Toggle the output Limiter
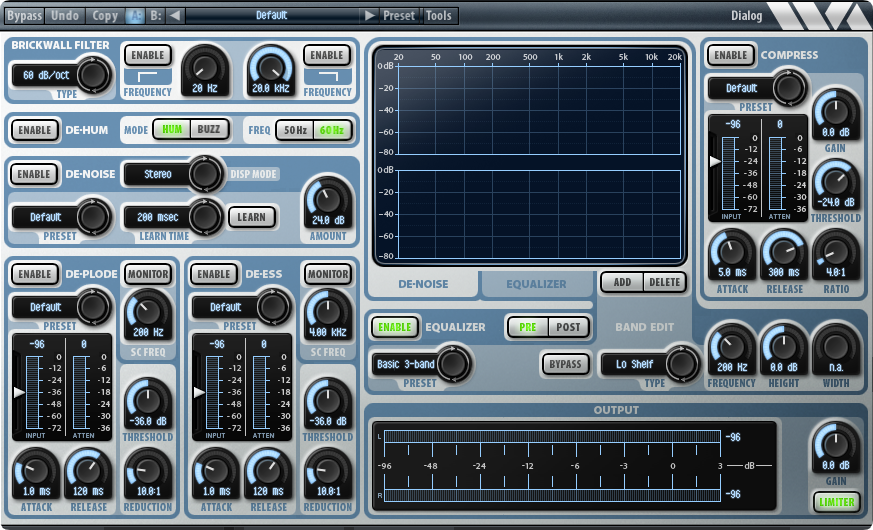Image resolution: width=873 pixels, height=530 pixels. coord(836,502)
